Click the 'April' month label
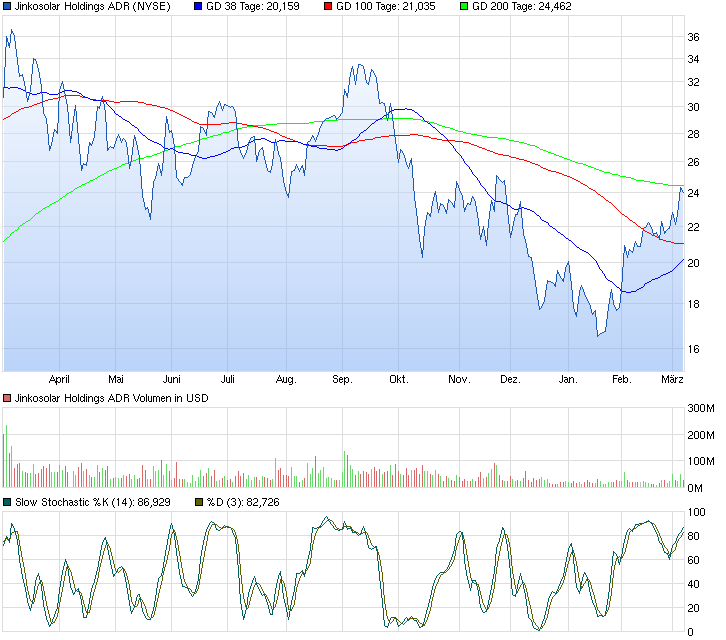The width and height of the screenshot is (726, 640). point(59,380)
